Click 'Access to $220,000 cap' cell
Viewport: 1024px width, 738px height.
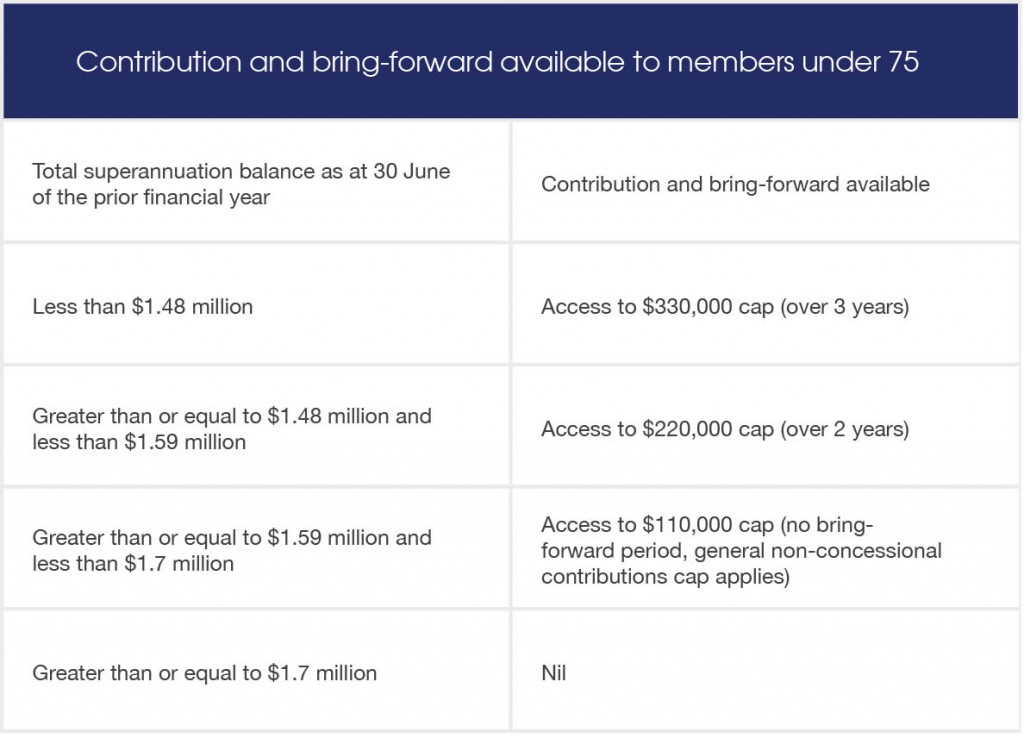pos(765,427)
